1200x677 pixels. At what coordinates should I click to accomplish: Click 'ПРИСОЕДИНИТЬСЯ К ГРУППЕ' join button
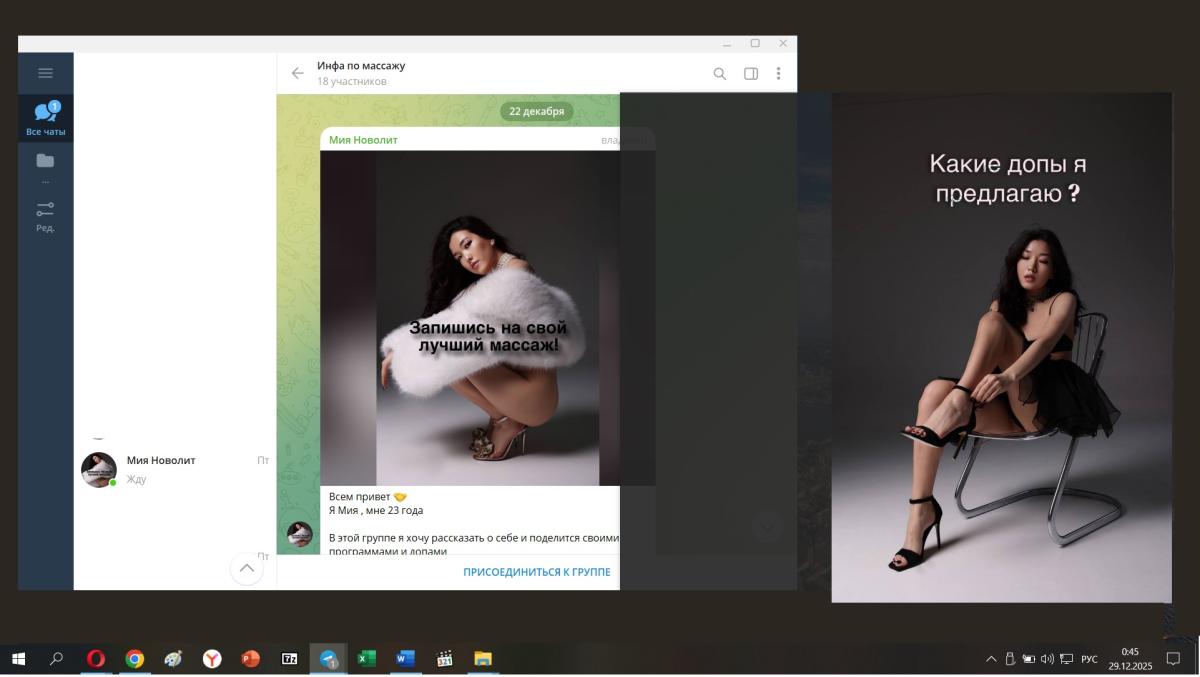tap(536, 572)
